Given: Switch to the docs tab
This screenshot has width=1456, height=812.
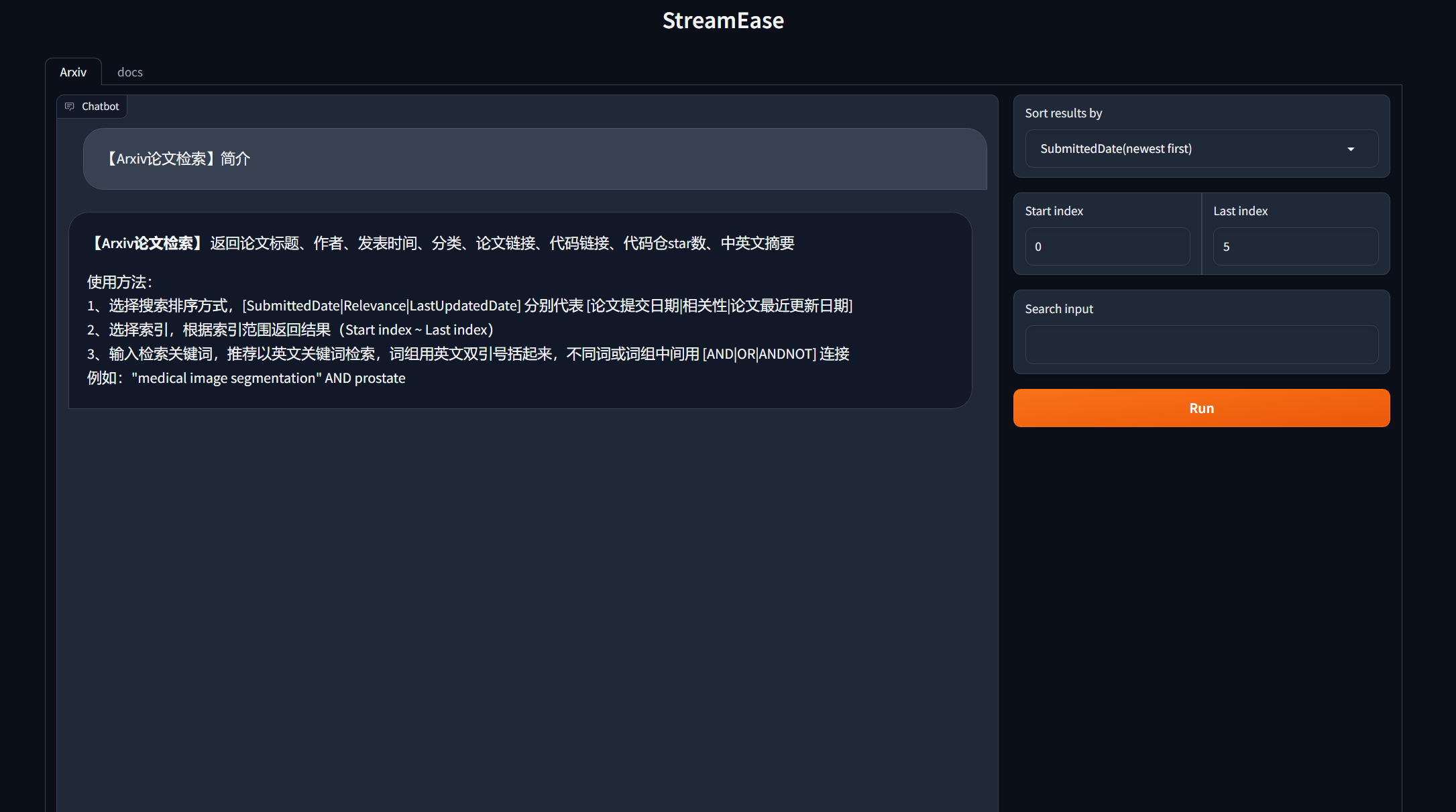Looking at the screenshot, I should click(x=129, y=72).
